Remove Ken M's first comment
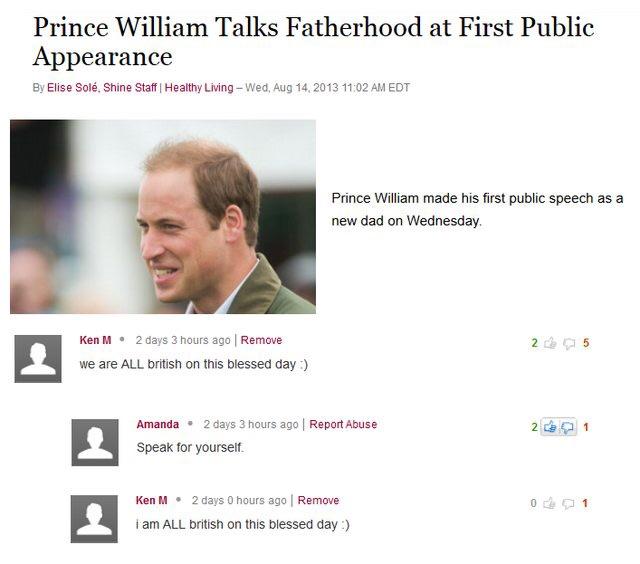 (261, 340)
